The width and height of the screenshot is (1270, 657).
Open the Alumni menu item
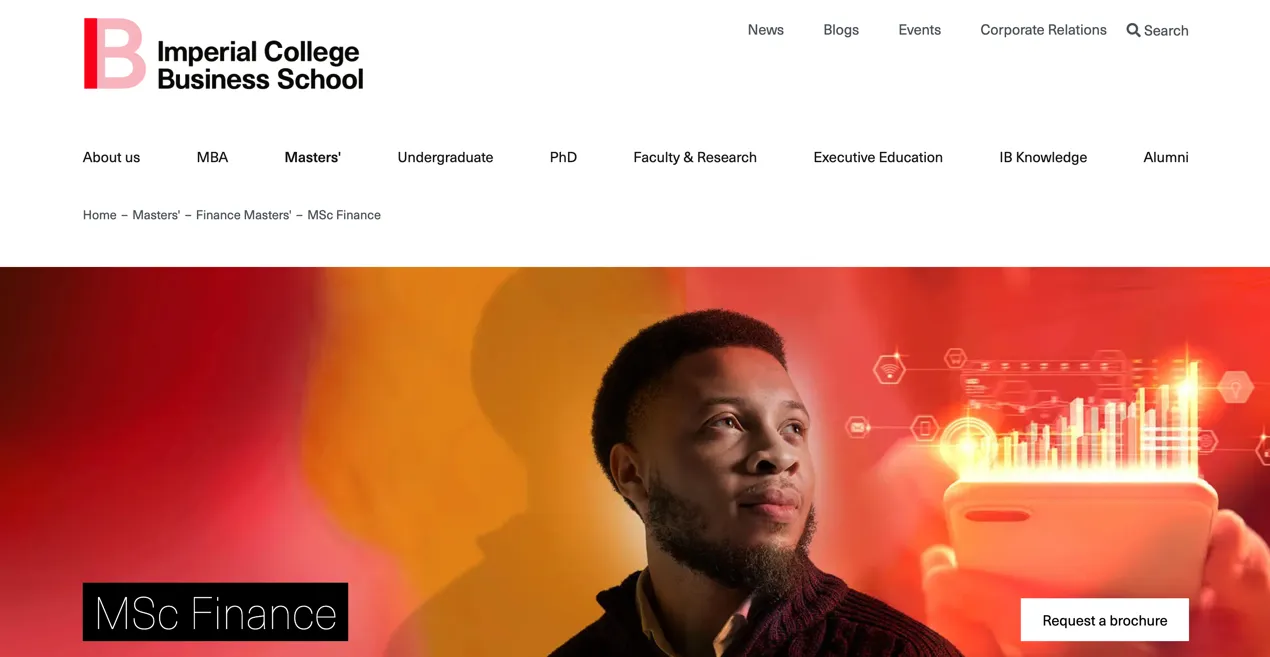[1165, 157]
